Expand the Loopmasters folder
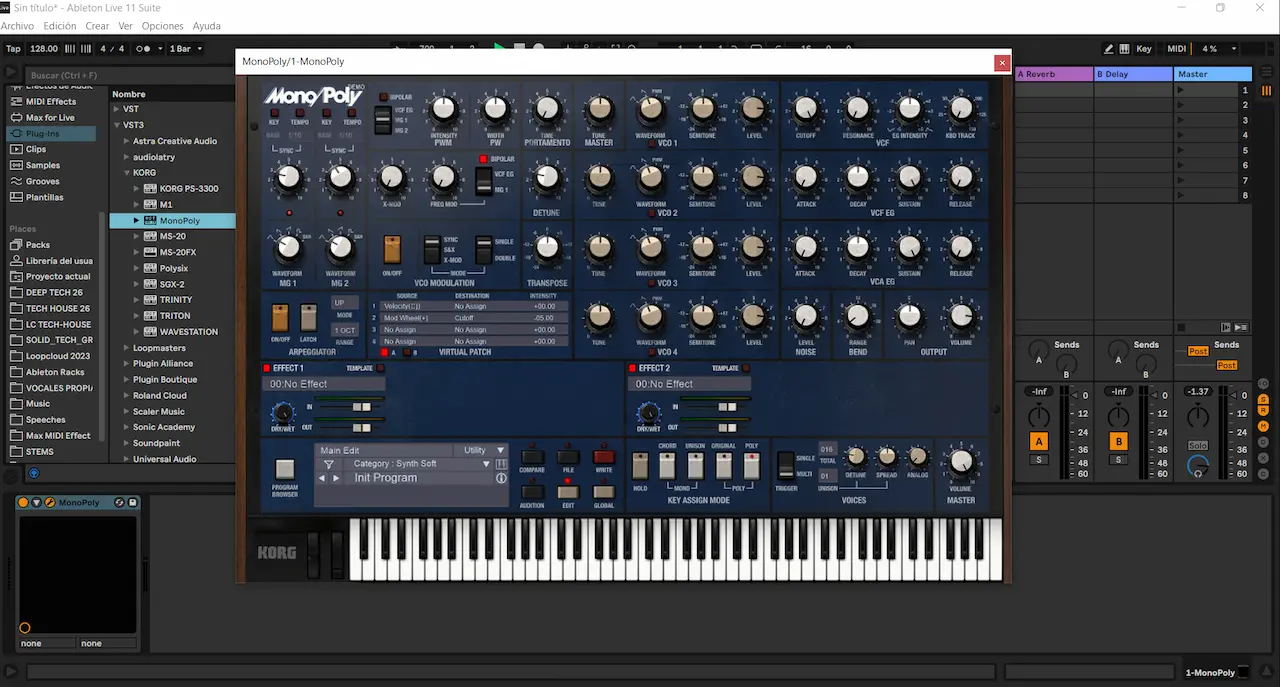Image resolution: width=1280 pixels, height=687 pixels. tap(126, 348)
